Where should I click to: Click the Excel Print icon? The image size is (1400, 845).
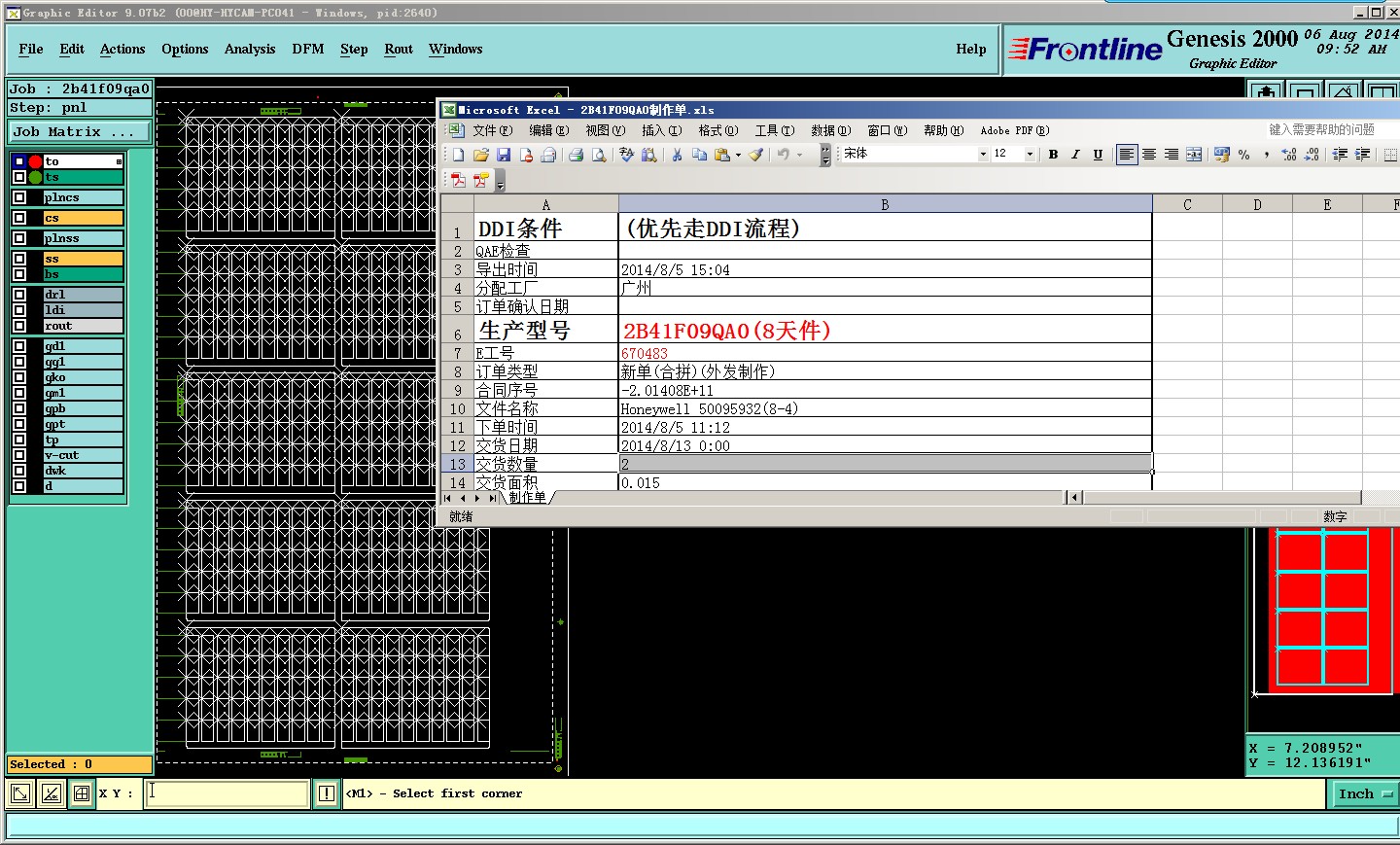pyautogui.click(x=576, y=155)
